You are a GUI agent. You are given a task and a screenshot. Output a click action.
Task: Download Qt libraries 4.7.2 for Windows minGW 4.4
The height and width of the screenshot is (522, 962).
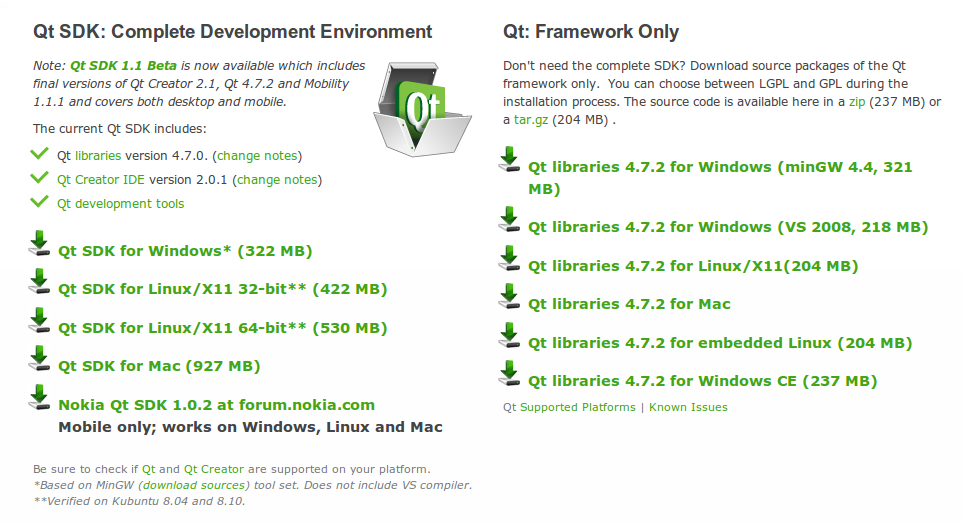(720, 178)
